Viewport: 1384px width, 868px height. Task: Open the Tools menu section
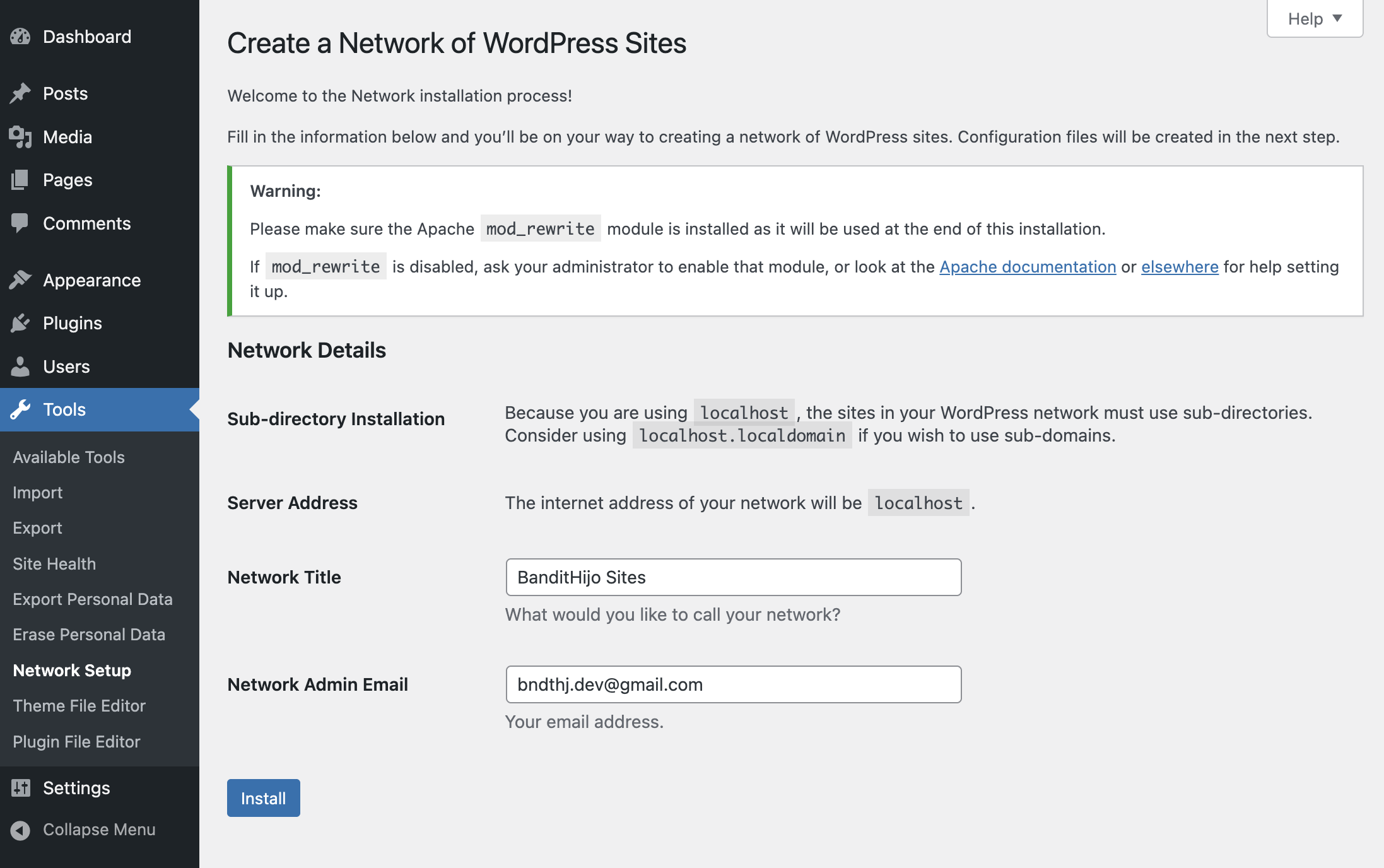pos(64,409)
